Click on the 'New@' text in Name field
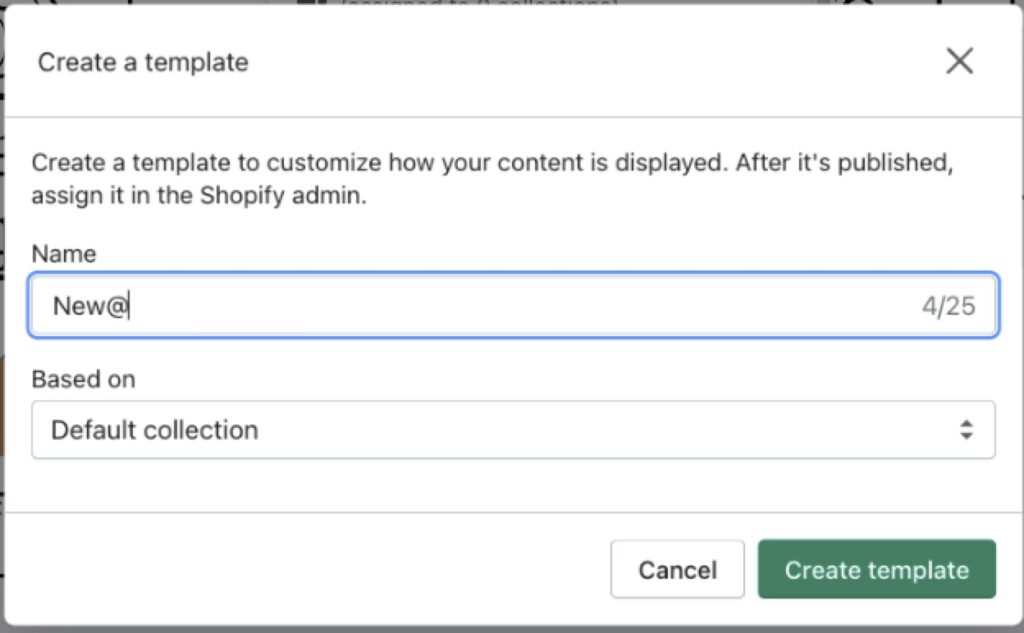 point(90,306)
